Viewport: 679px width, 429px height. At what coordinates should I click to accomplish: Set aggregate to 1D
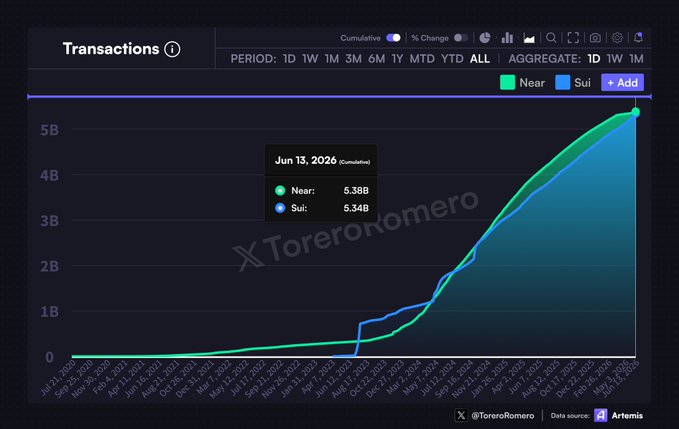[x=594, y=58]
